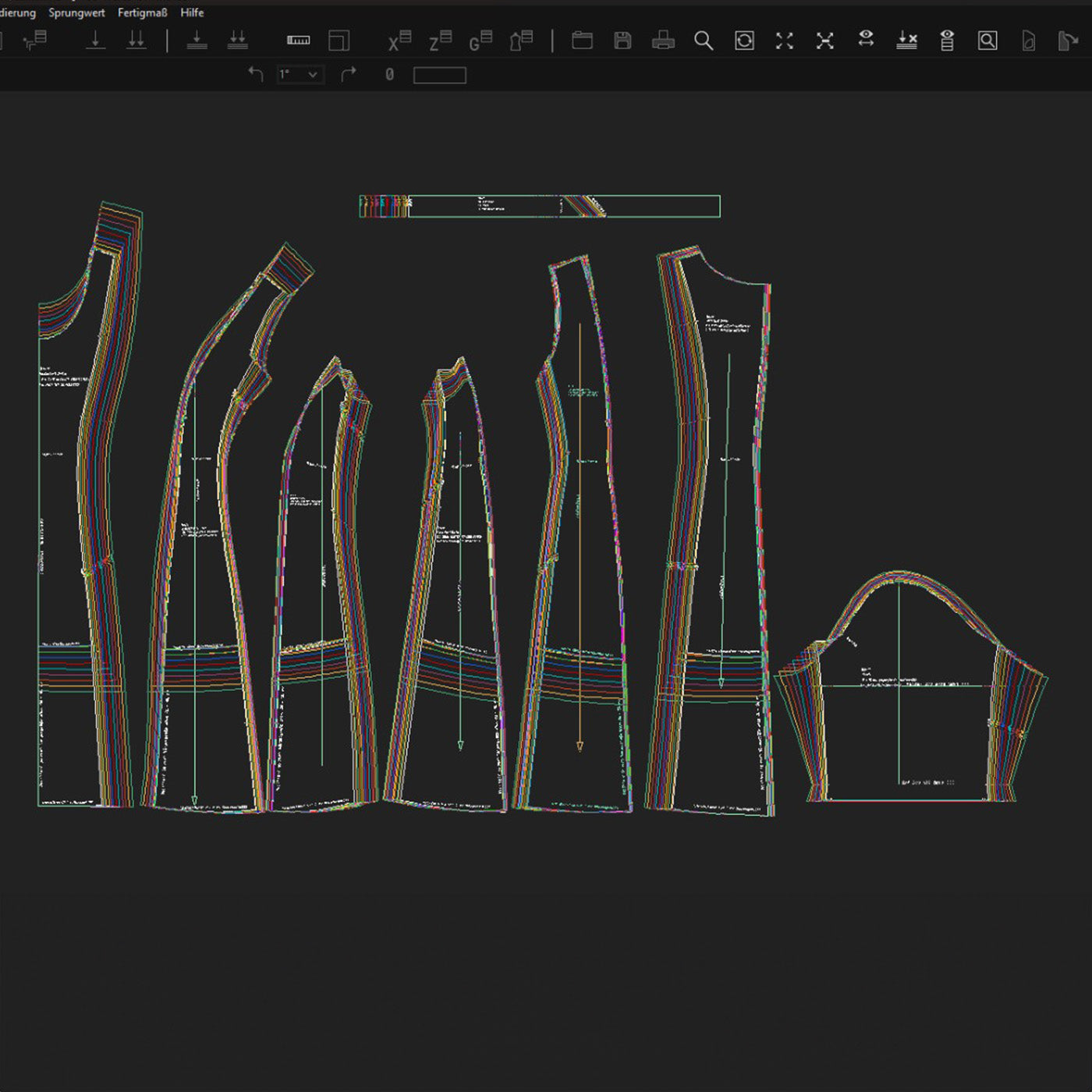
Task: Click the rotate left arrow
Action: coord(255,74)
